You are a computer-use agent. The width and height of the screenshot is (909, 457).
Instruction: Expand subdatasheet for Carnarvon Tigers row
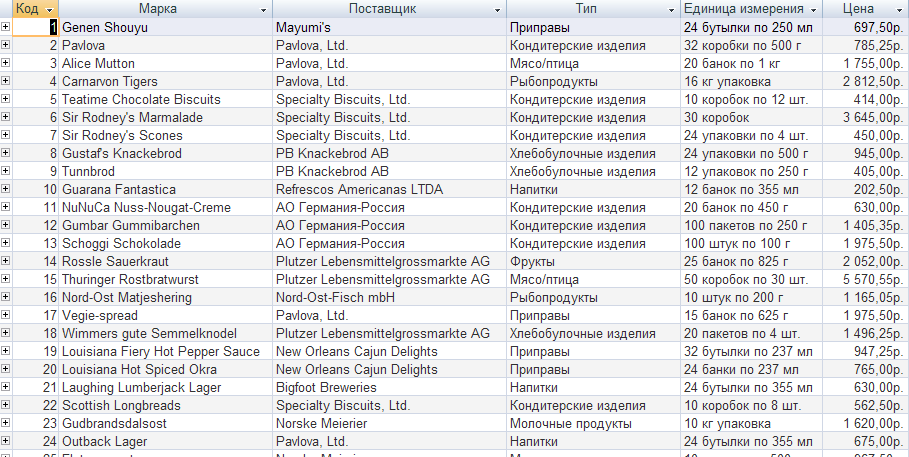[x=6, y=81]
